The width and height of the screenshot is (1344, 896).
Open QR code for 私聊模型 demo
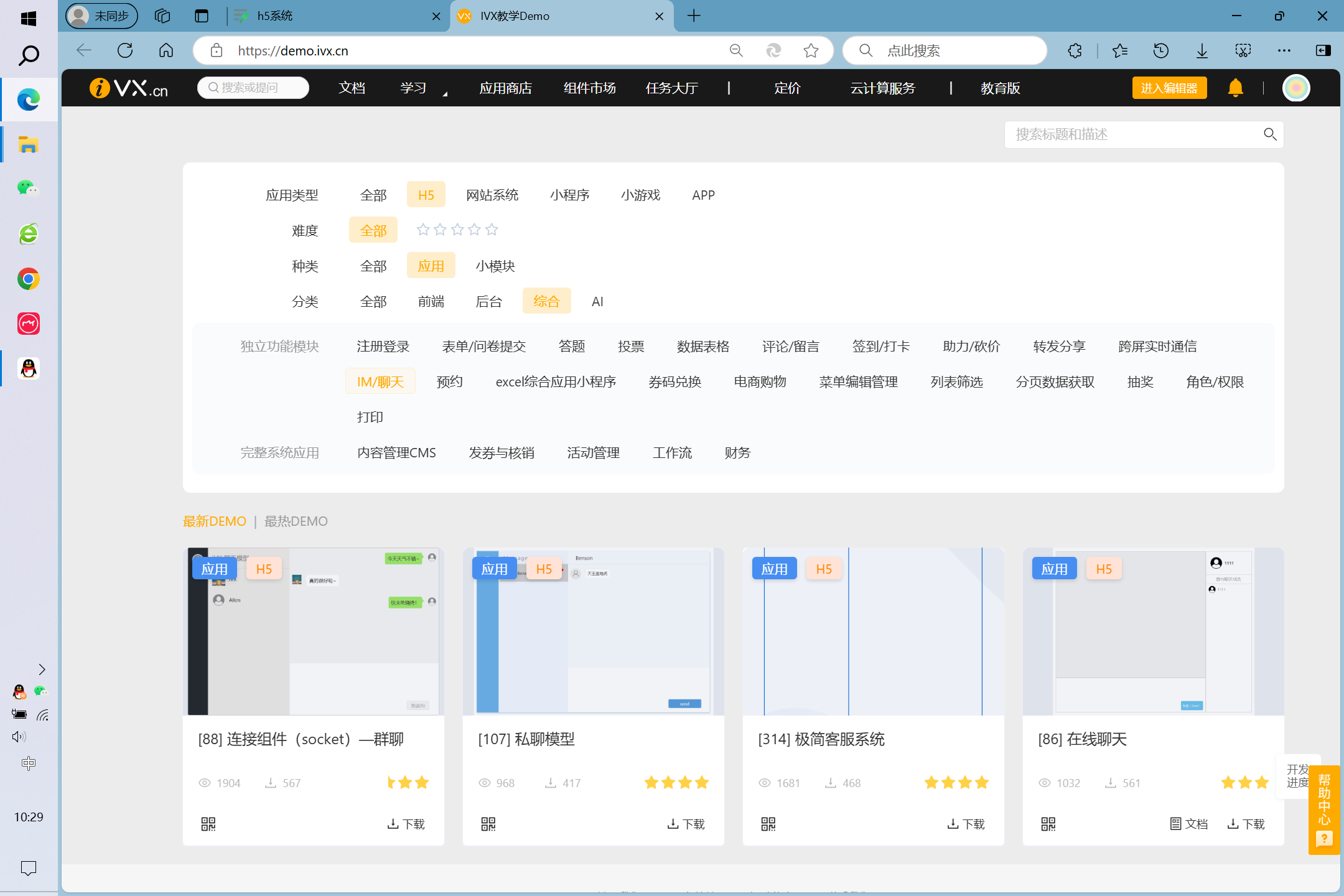pos(488,824)
